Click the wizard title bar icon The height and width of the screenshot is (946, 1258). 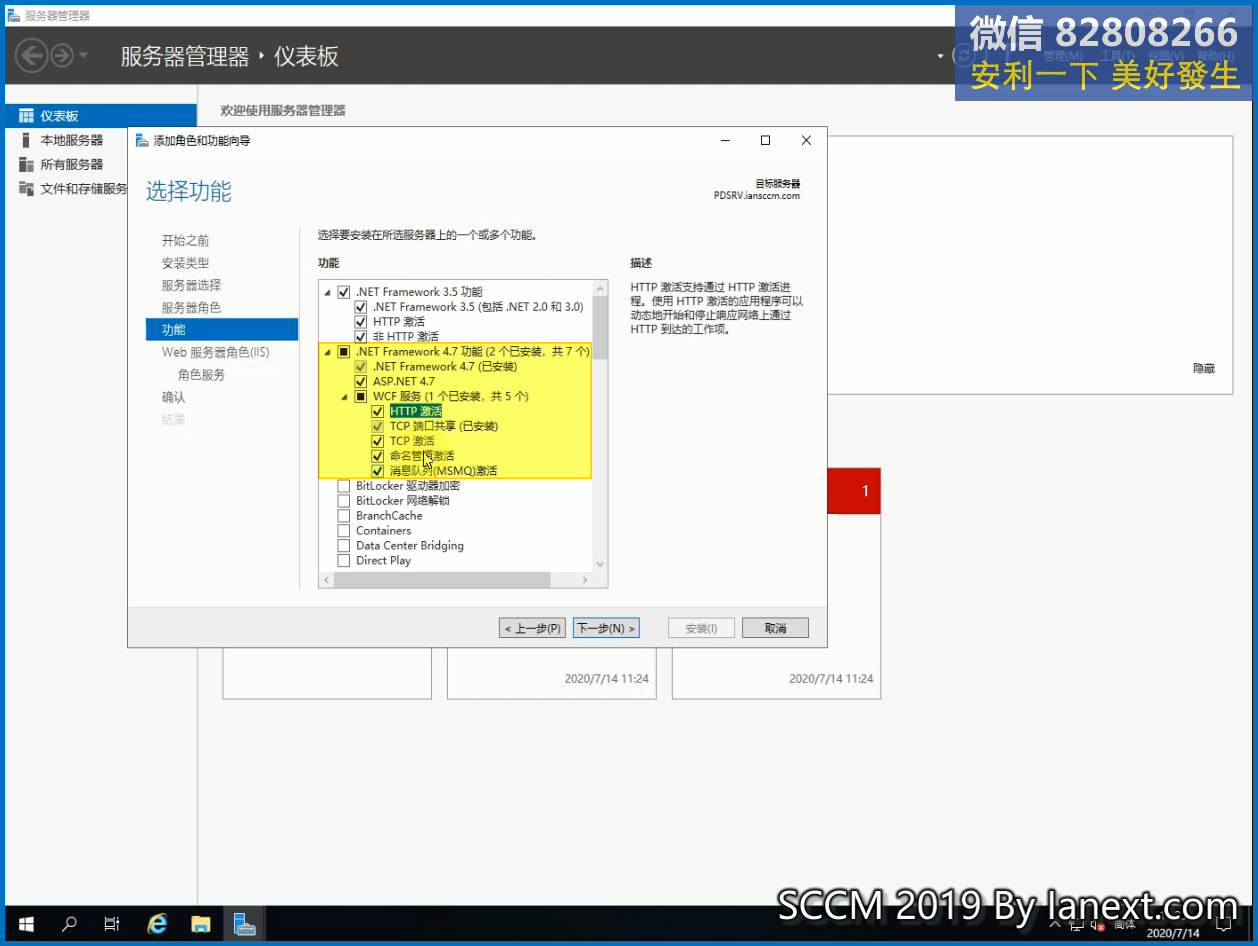pos(142,140)
